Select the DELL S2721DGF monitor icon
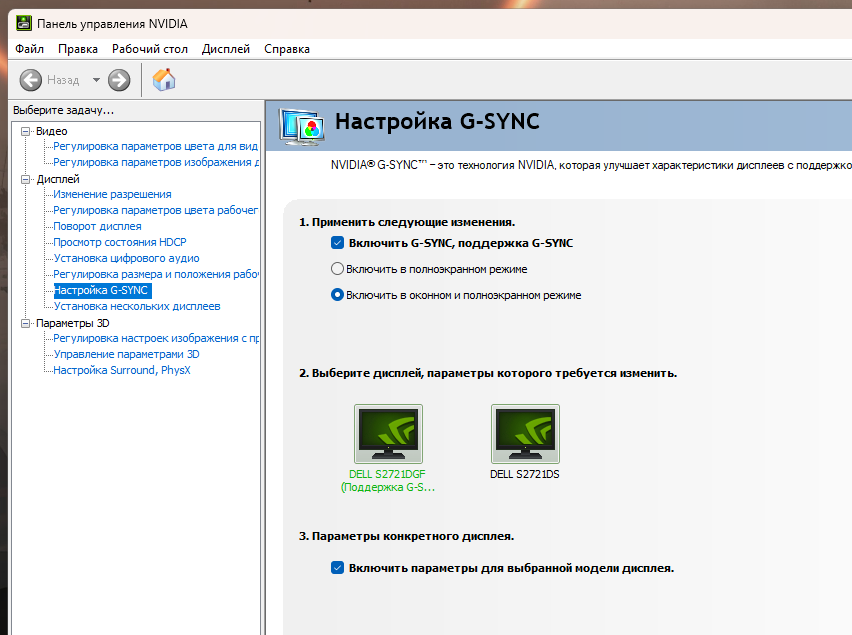The height and width of the screenshot is (635, 852). [388, 433]
